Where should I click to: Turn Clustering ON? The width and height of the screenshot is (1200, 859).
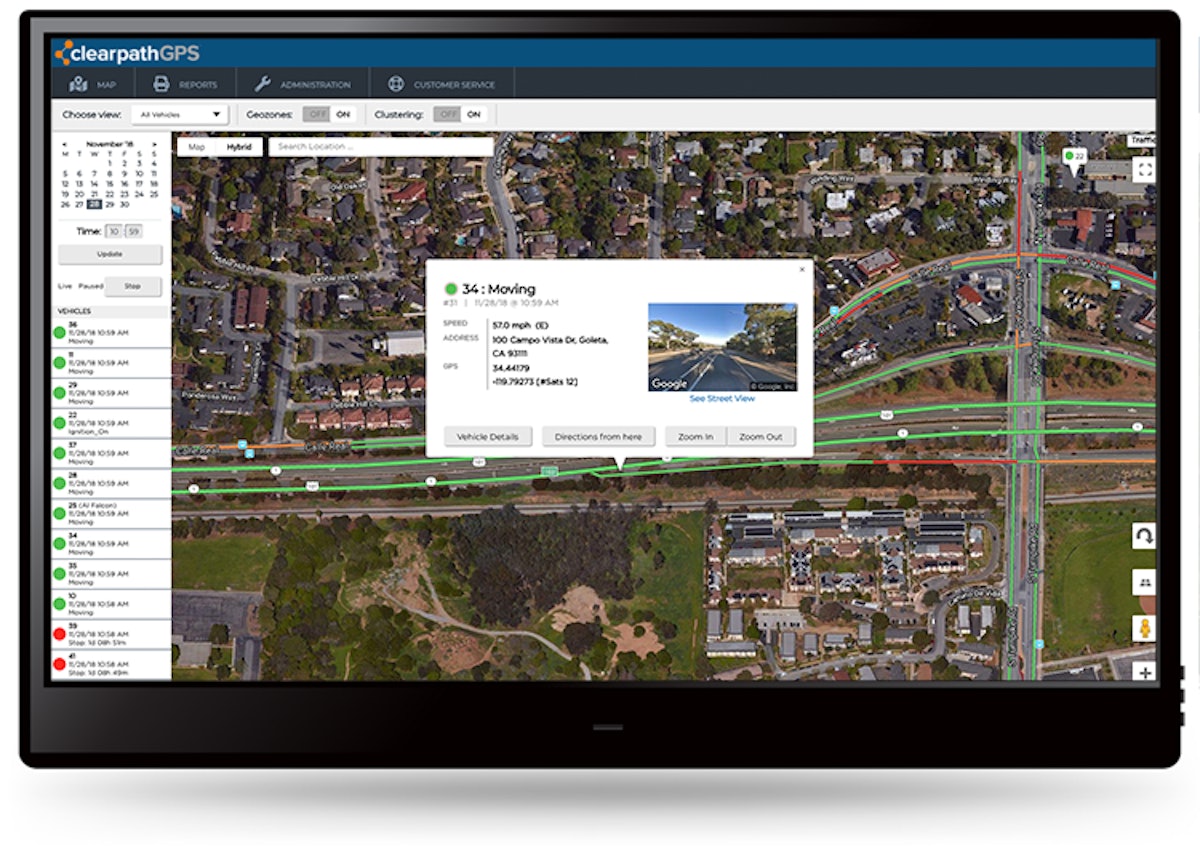(x=472, y=114)
